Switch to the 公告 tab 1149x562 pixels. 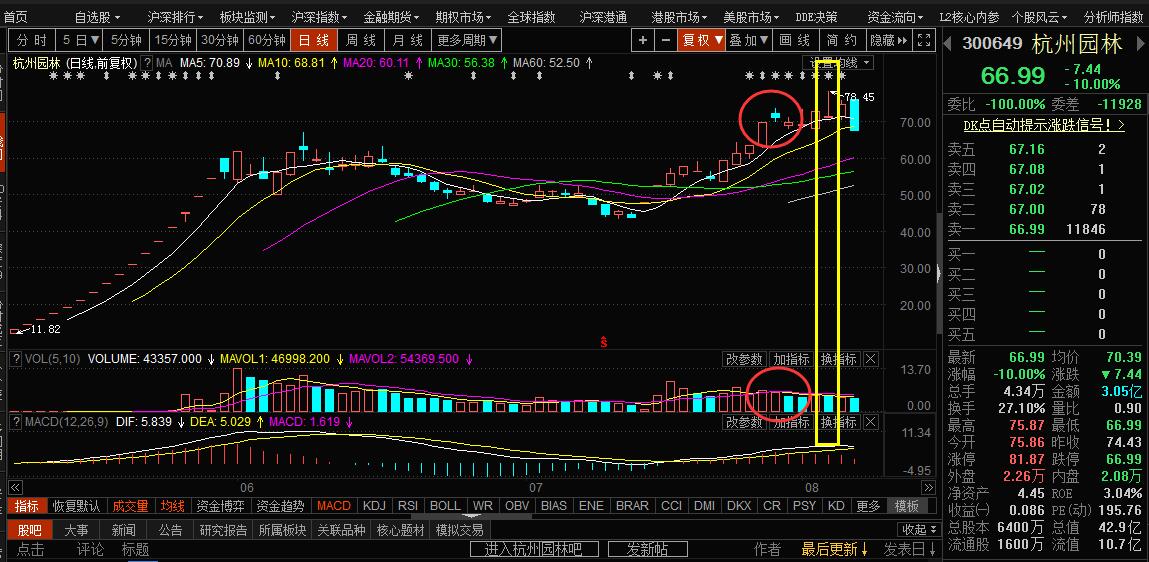click(171, 530)
